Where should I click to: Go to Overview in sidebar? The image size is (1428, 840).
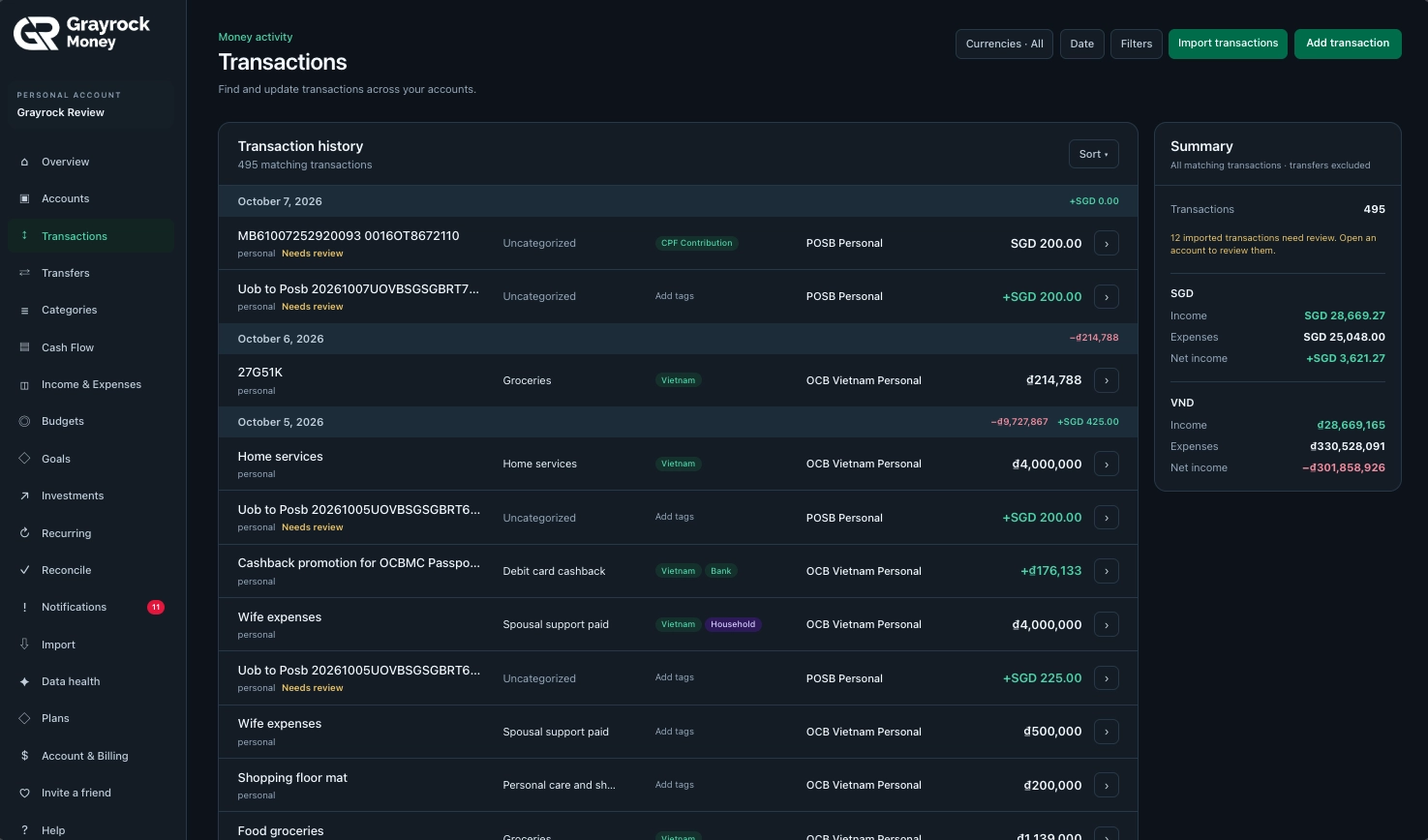tap(91, 162)
